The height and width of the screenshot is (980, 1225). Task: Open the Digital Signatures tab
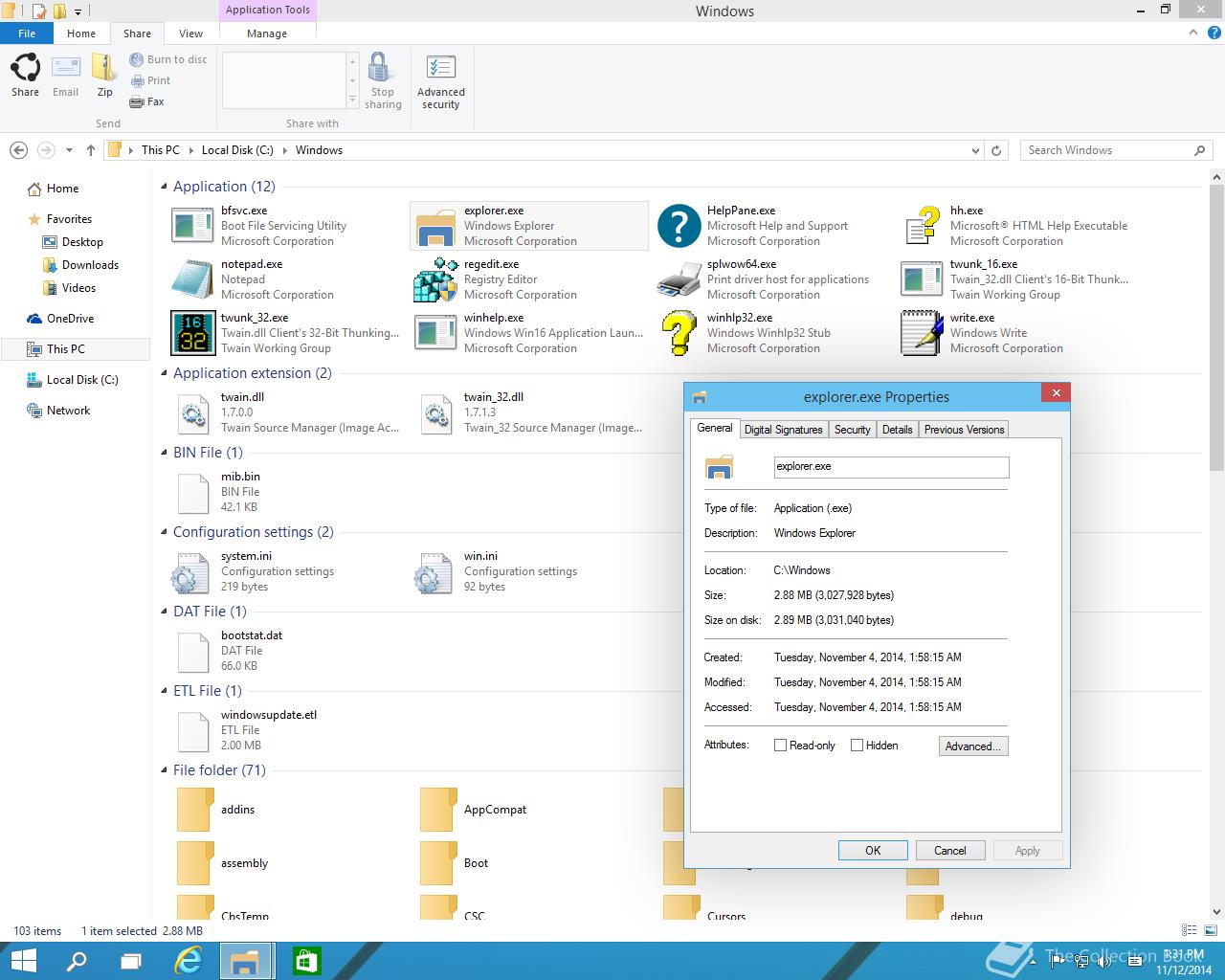783,430
